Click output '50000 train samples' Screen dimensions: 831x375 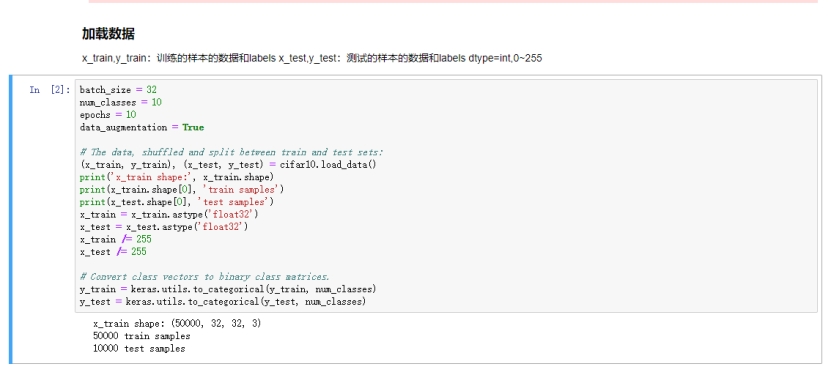[x=142, y=336]
